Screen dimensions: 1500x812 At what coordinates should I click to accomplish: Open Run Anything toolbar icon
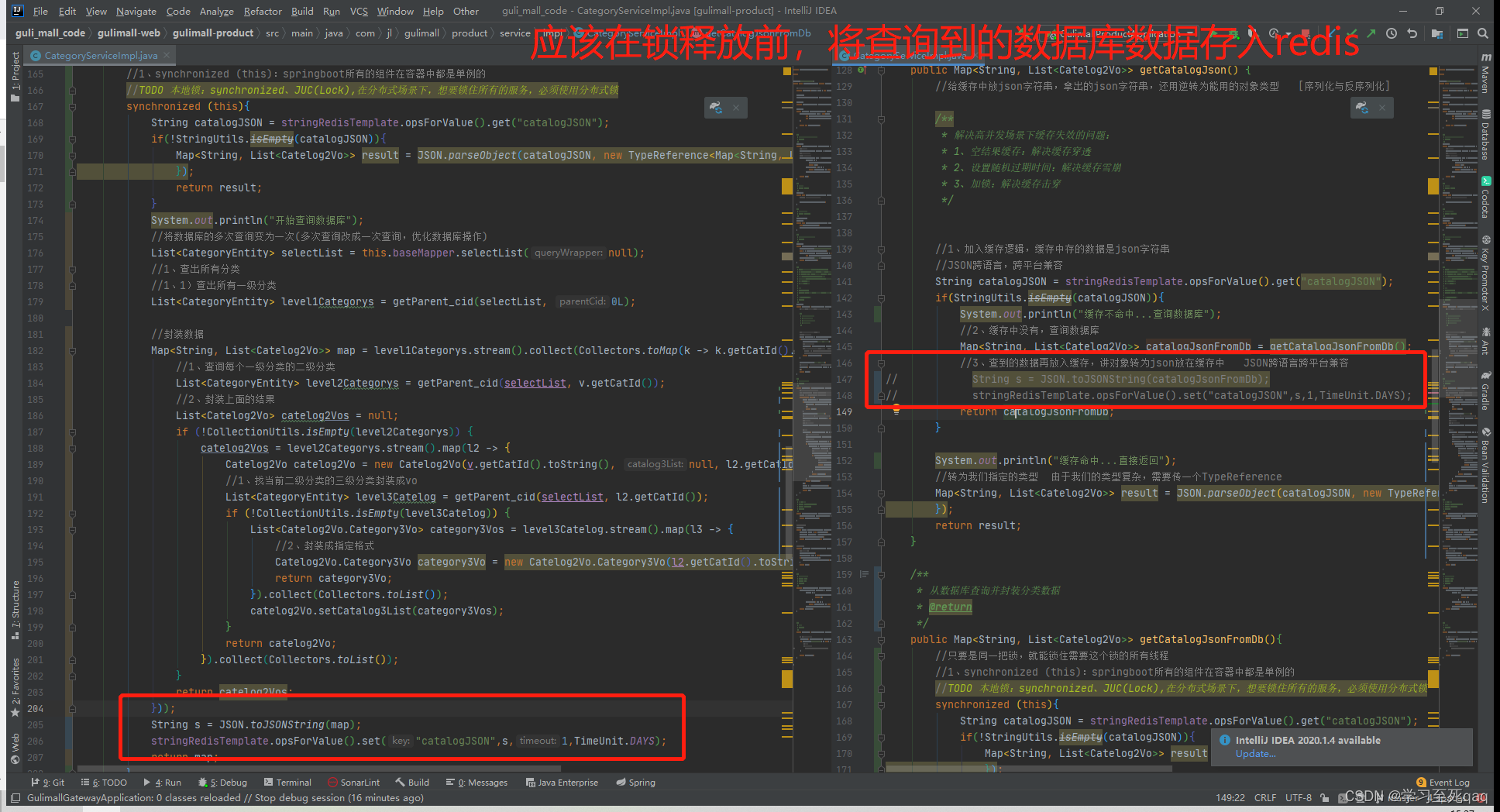coord(1462,33)
